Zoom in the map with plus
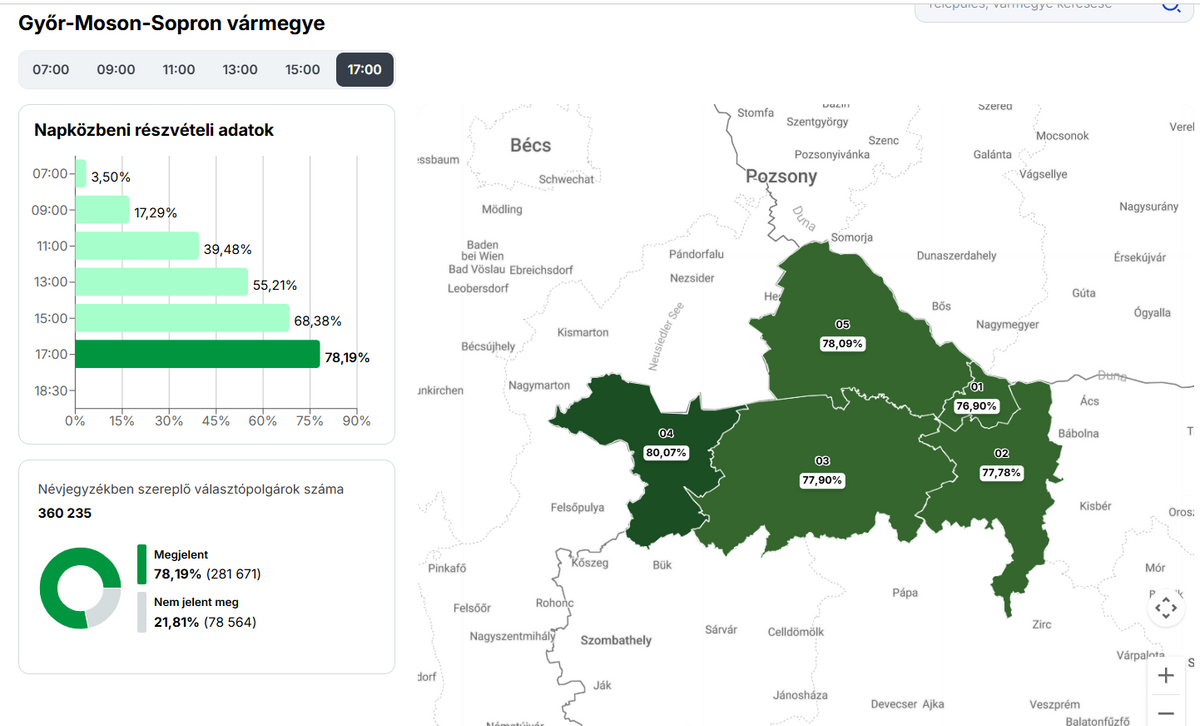Image resolution: width=1200 pixels, height=726 pixels. click(1165, 676)
